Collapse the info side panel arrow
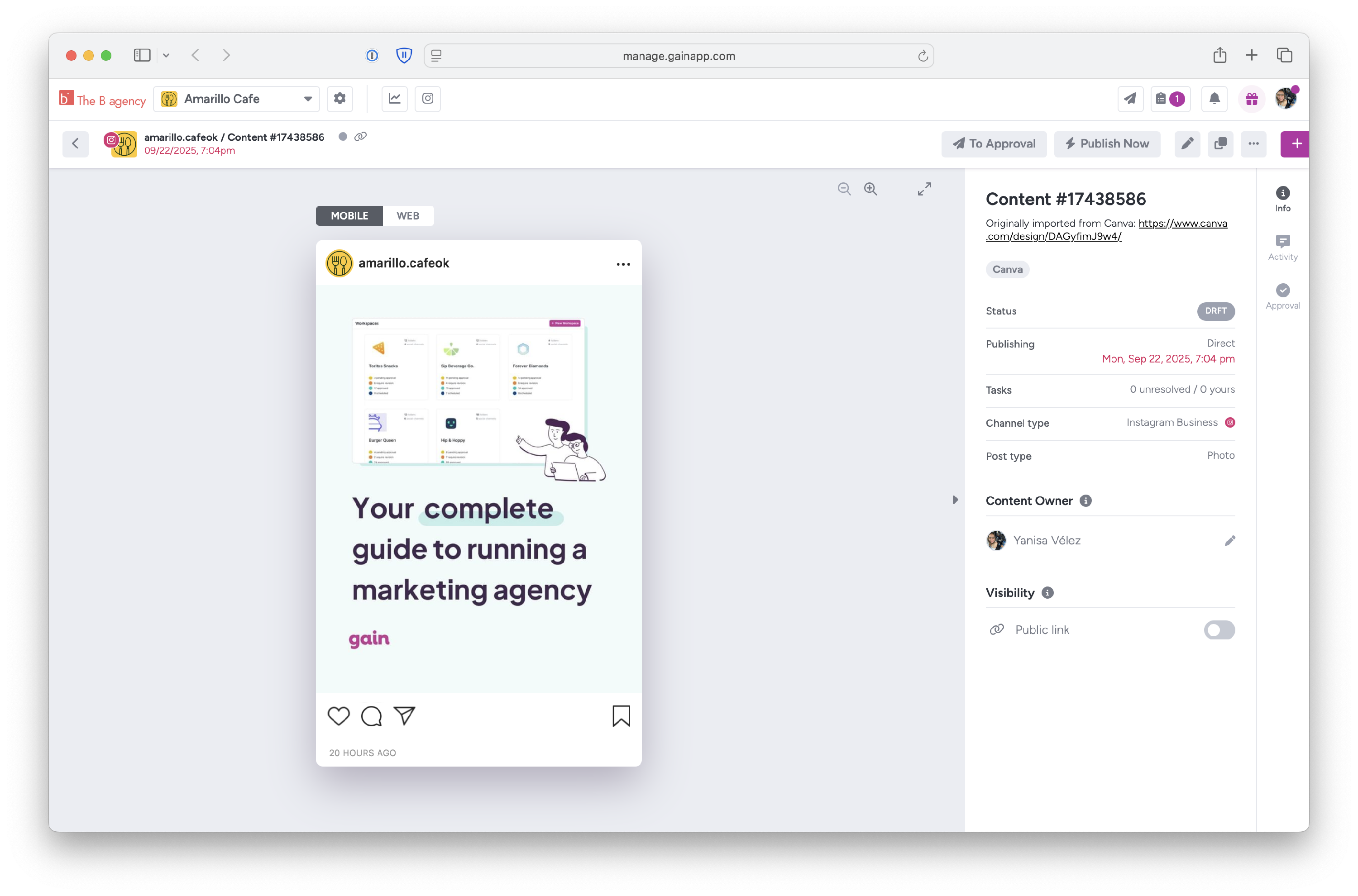This screenshot has width=1358, height=896. (955, 500)
